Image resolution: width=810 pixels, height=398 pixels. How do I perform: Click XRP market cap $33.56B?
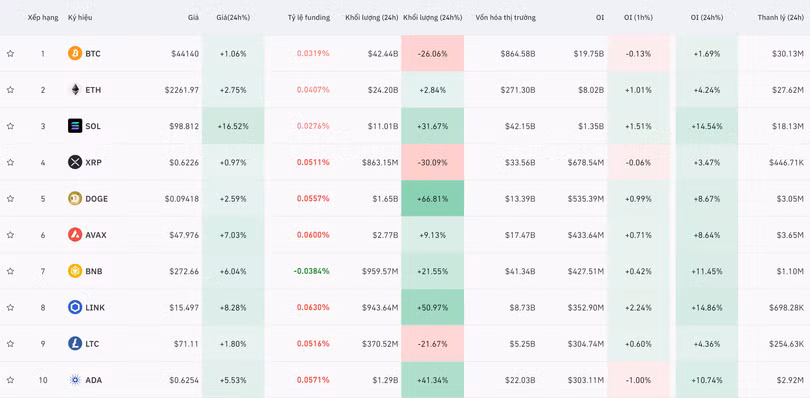pyautogui.click(x=520, y=162)
